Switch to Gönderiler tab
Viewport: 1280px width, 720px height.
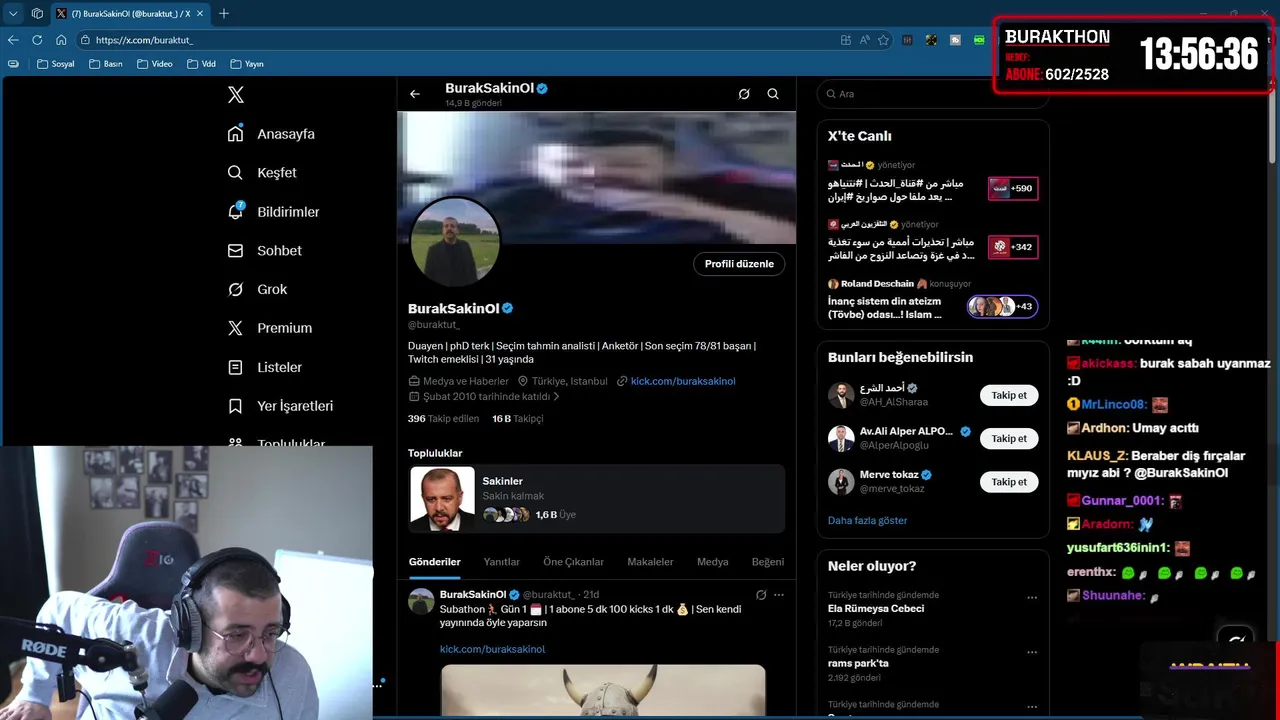point(435,562)
